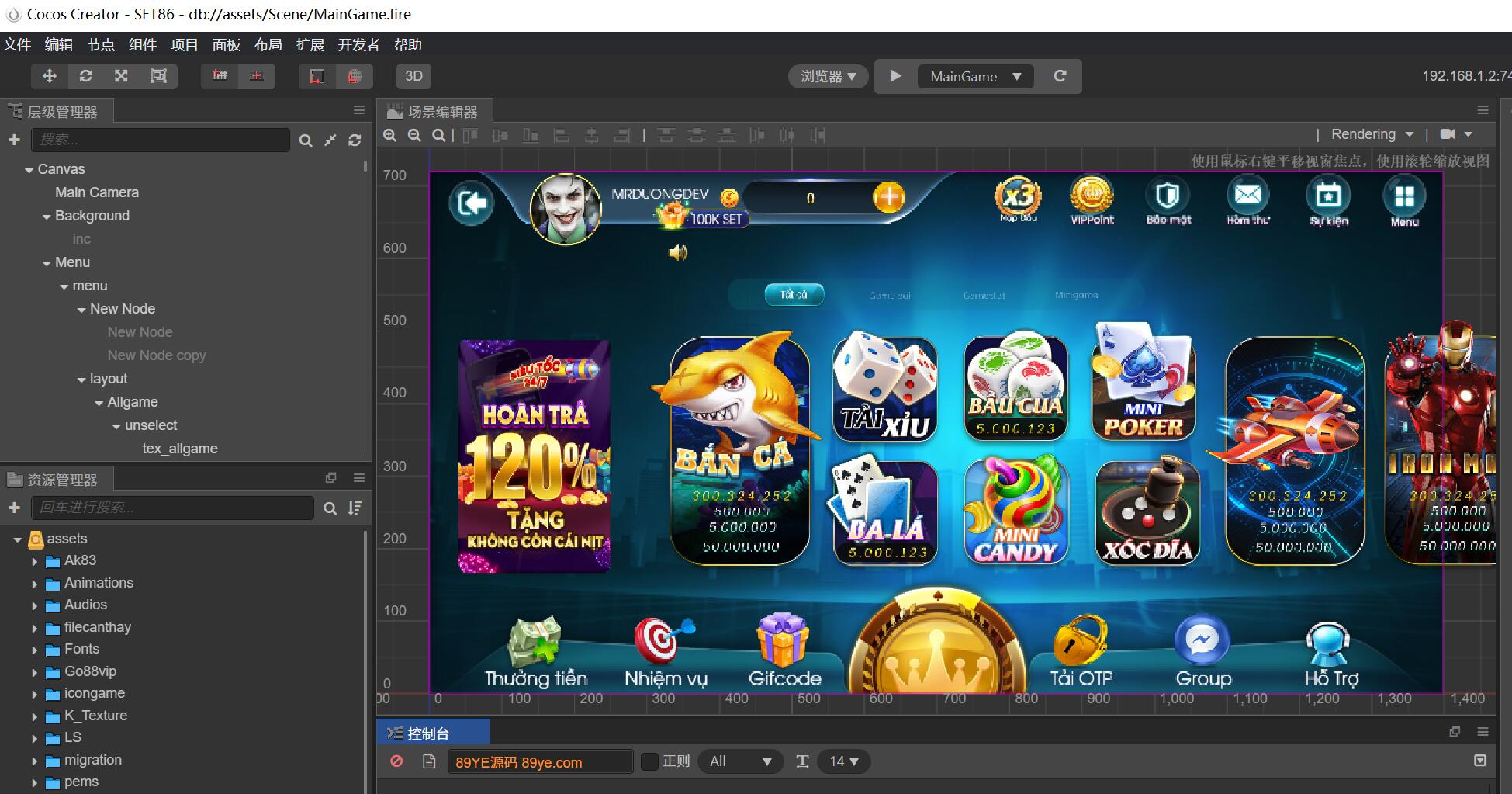Expand the Animations folder

pos(34,584)
